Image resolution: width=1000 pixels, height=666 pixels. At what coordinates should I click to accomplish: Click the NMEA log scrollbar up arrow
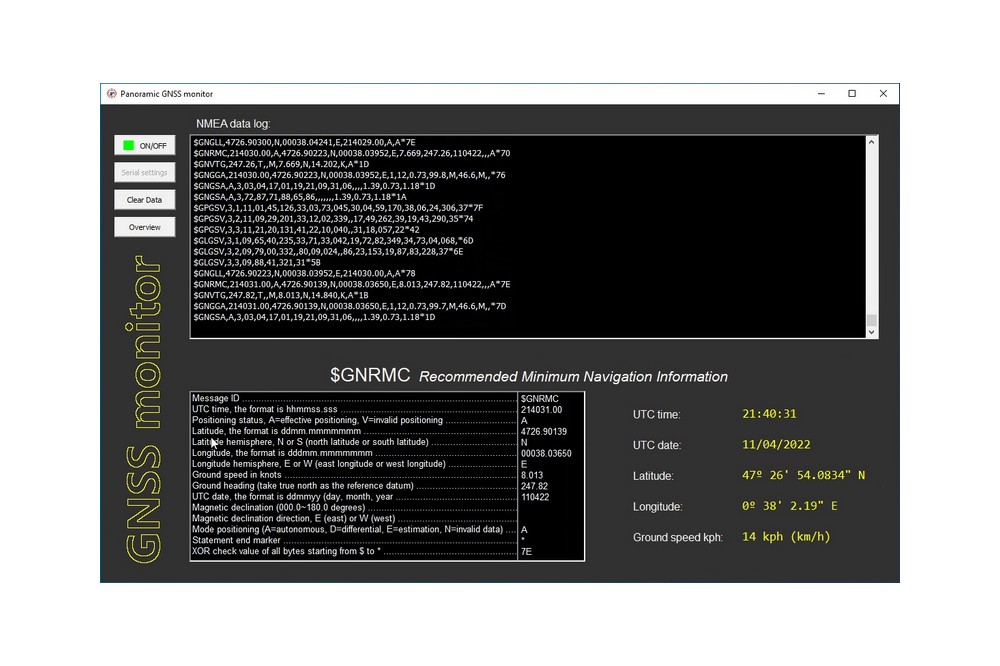[871, 142]
